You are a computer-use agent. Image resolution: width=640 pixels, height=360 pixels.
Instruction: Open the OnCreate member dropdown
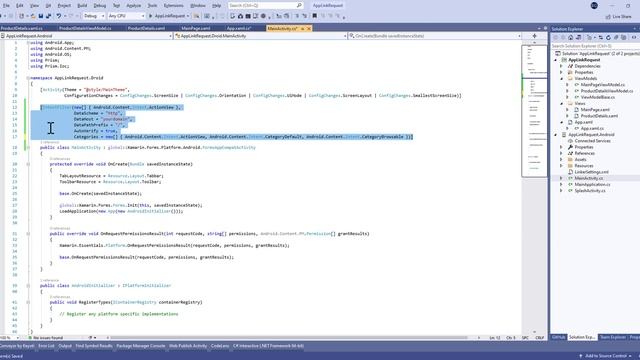tap(435, 36)
